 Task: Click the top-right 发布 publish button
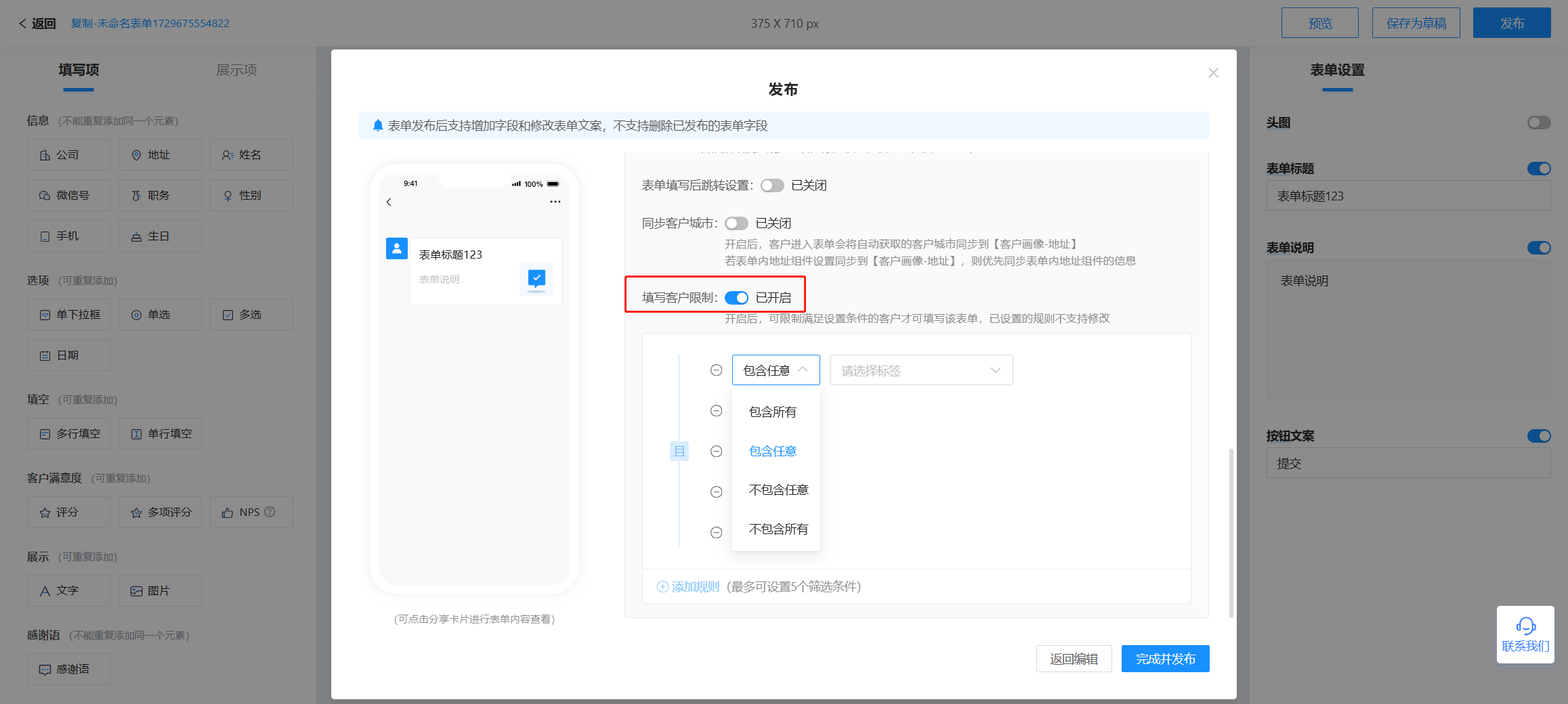click(1511, 23)
